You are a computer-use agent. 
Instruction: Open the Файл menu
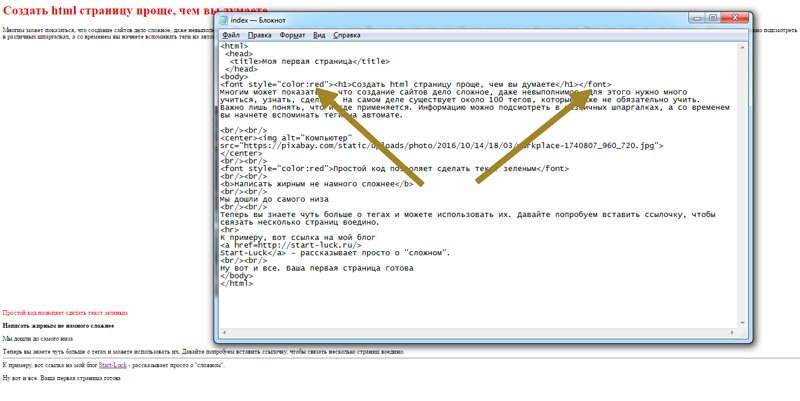point(230,35)
